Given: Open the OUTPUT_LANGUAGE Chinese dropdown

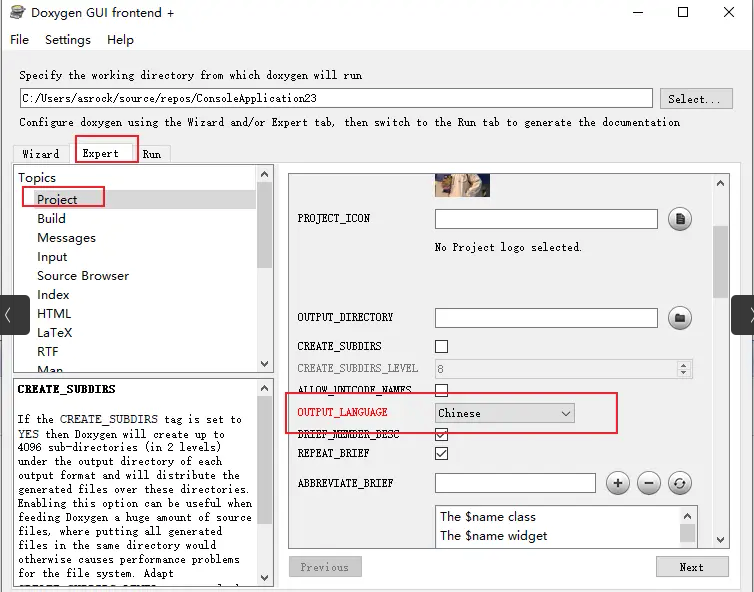Looking at the screenshot, I should 504,413.
